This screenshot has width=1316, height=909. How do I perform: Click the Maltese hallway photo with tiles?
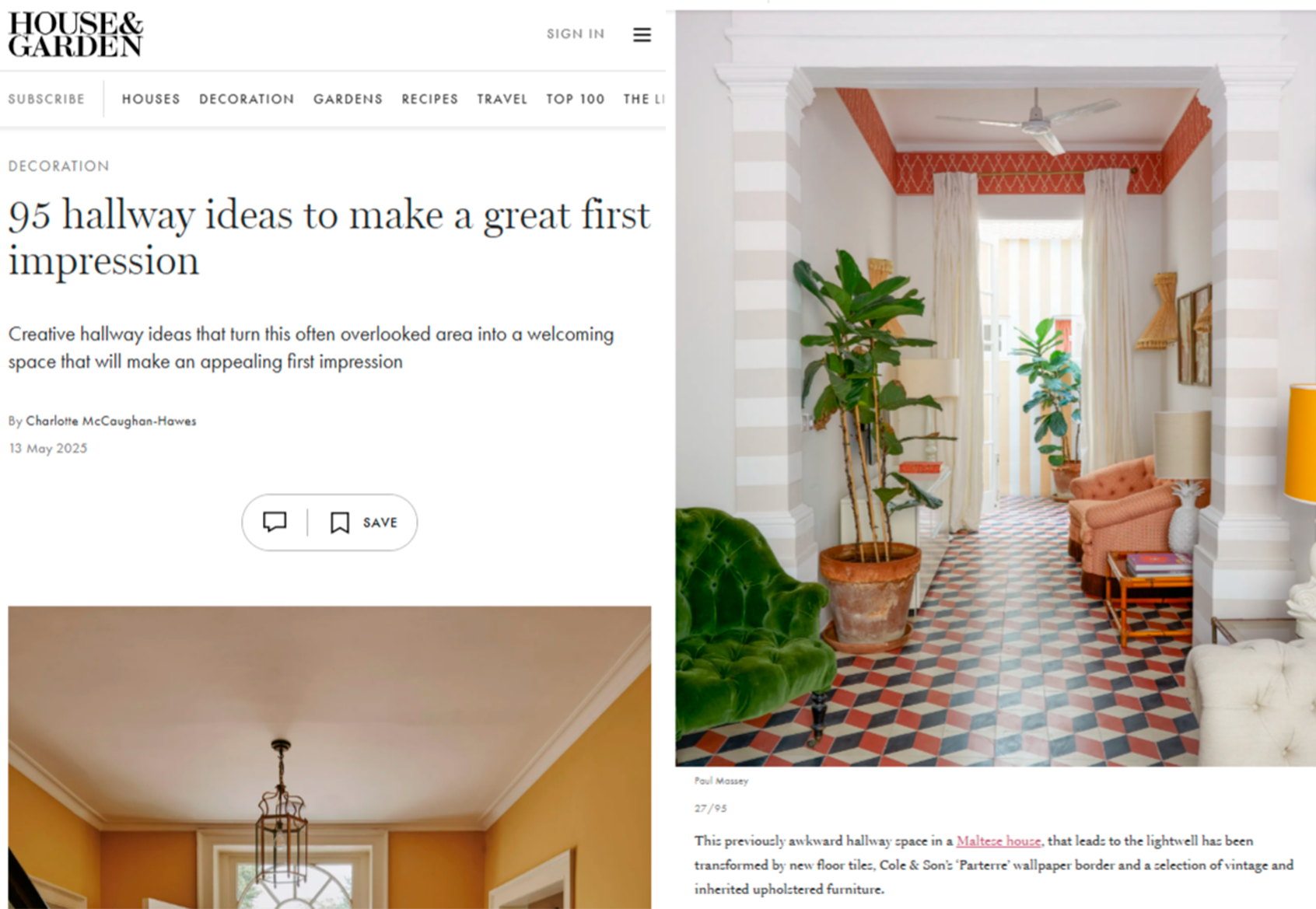(x=995, y=389)
